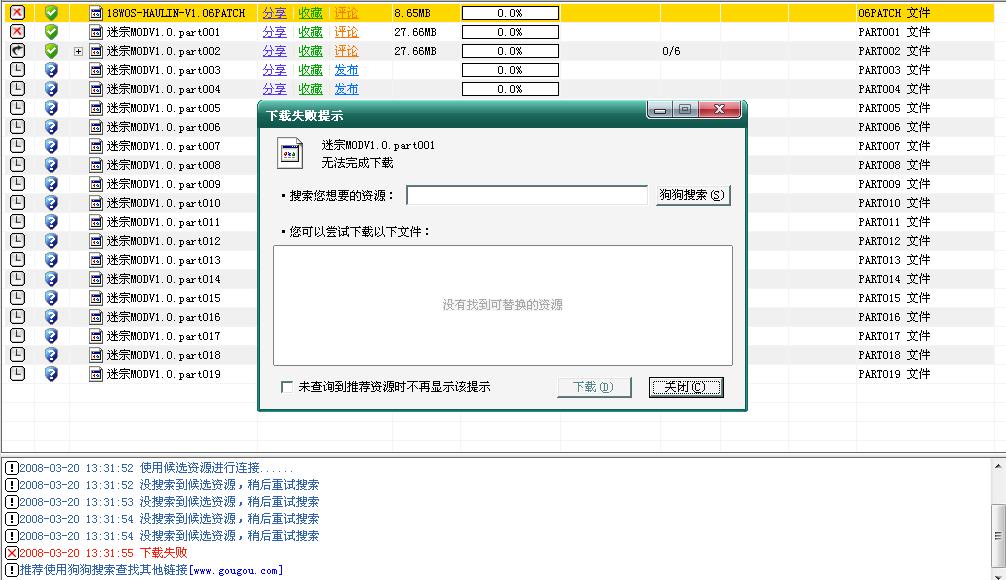
Task: Click 收藏 link for 迷宗MODV1.0.part001
Action: [310, 32]
